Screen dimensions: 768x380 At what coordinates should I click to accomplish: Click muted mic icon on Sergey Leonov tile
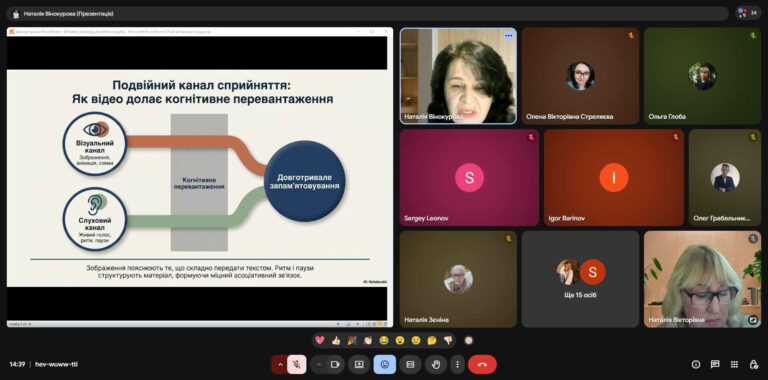coord(531,137)
